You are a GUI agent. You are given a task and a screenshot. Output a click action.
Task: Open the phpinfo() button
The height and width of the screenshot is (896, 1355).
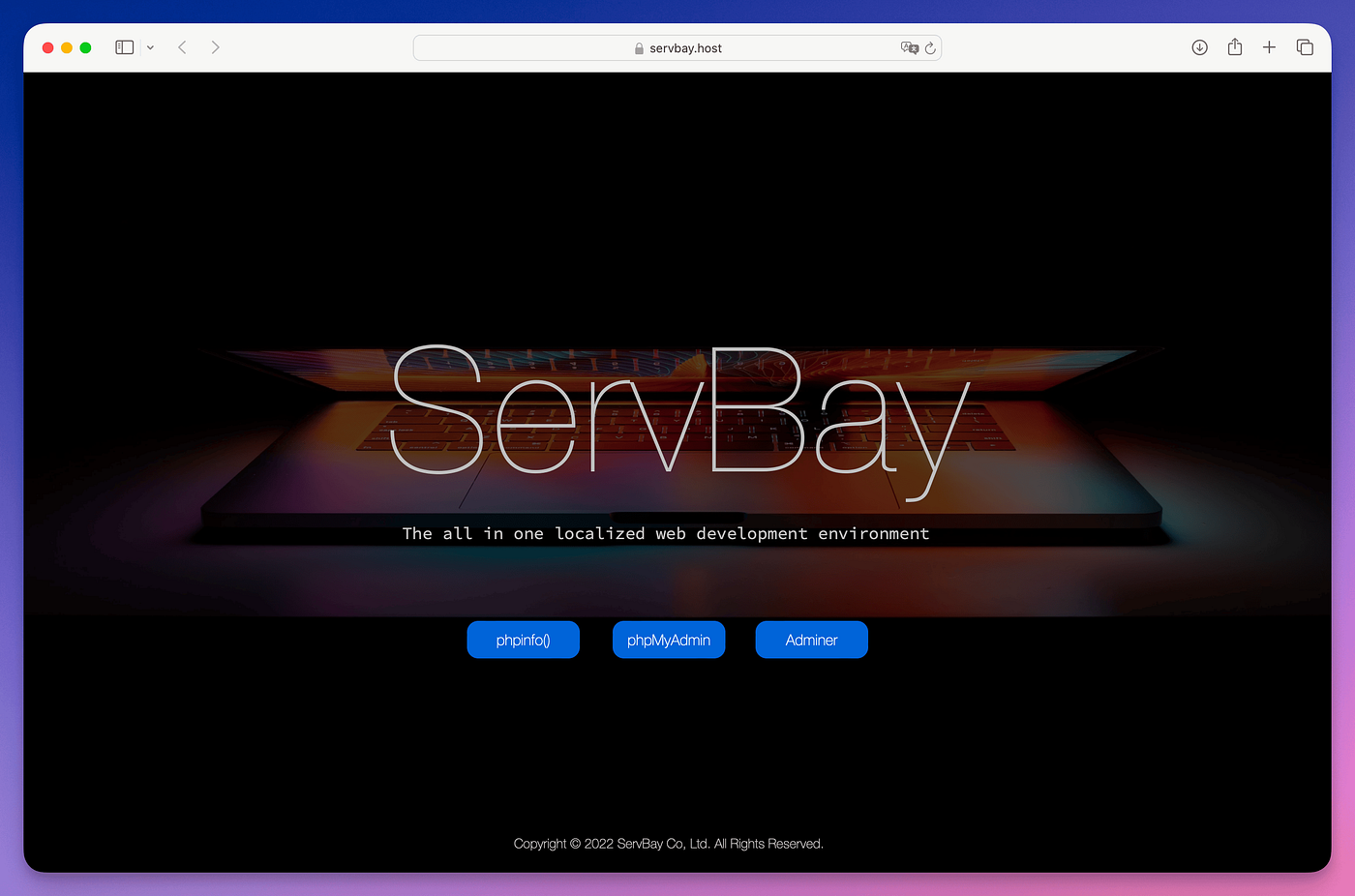[524, 640]
